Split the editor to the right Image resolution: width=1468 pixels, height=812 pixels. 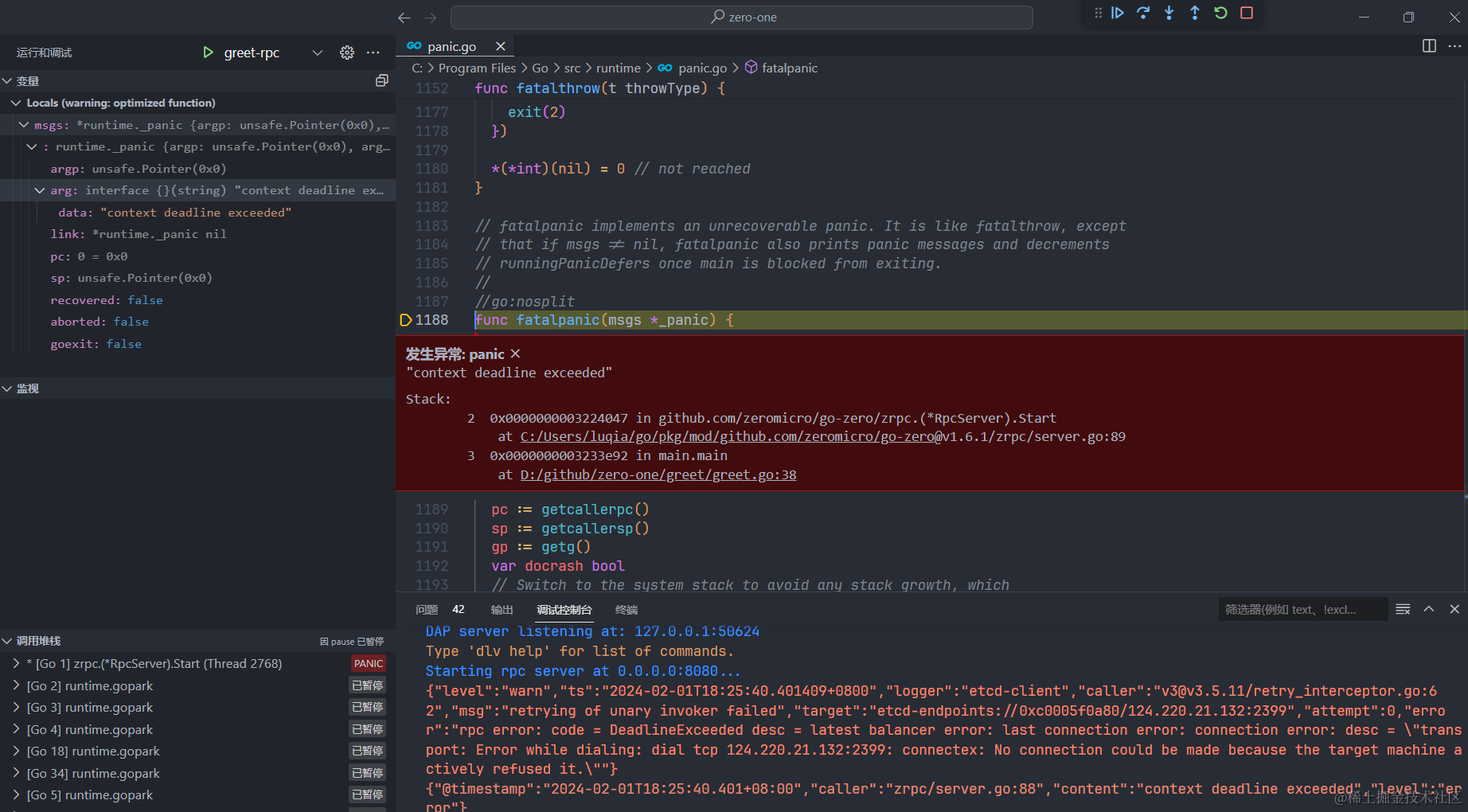[1429, 46]
